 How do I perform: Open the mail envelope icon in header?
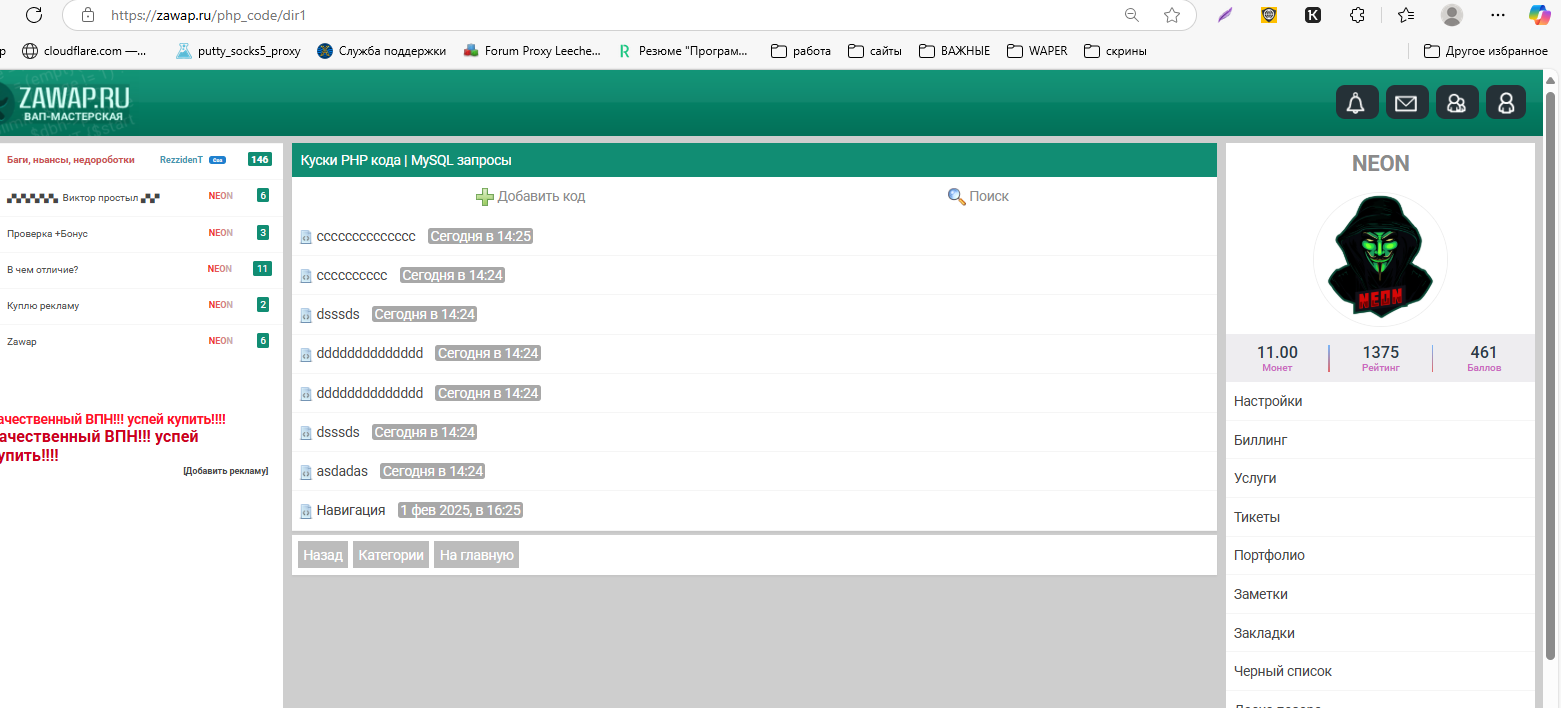[x=1406, y=103]
